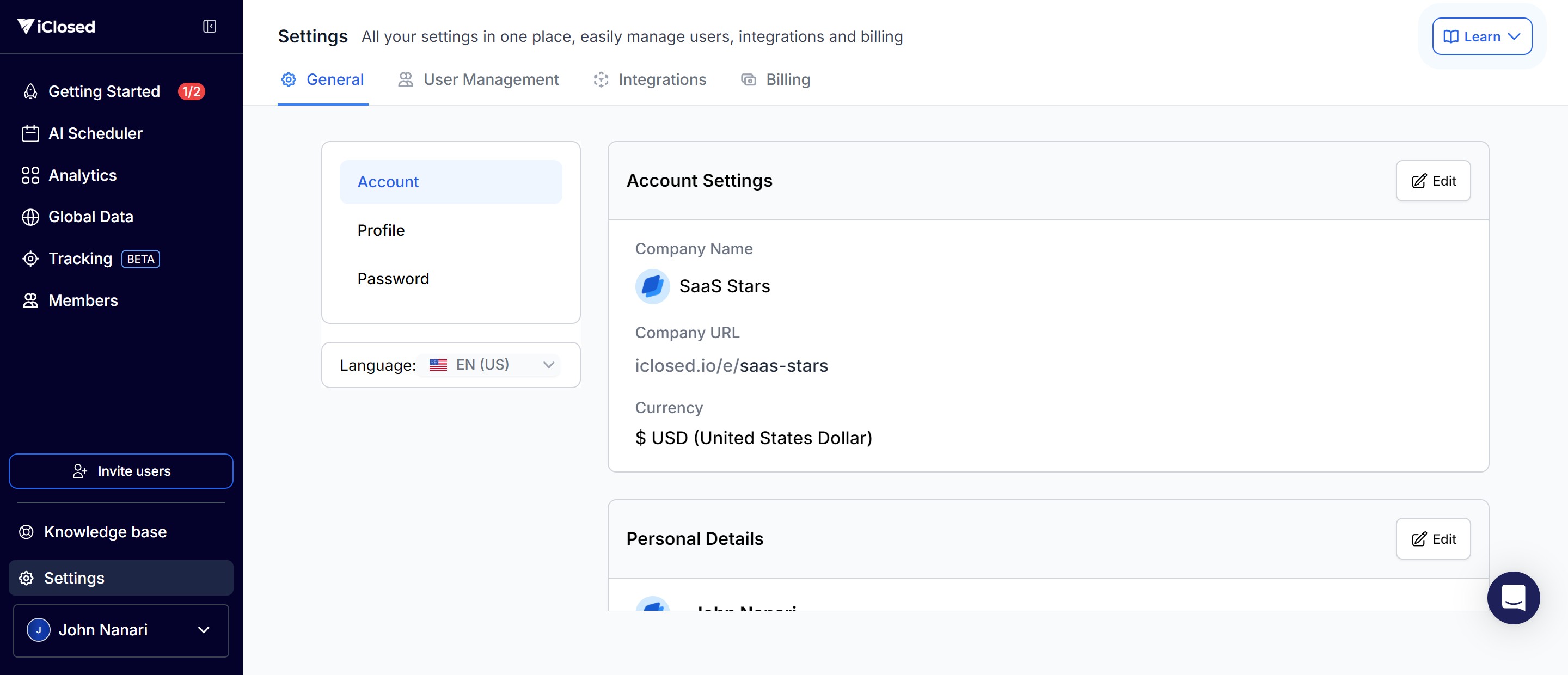
Task: Click the iClosed logo
Action: click(x=57, y=26)
